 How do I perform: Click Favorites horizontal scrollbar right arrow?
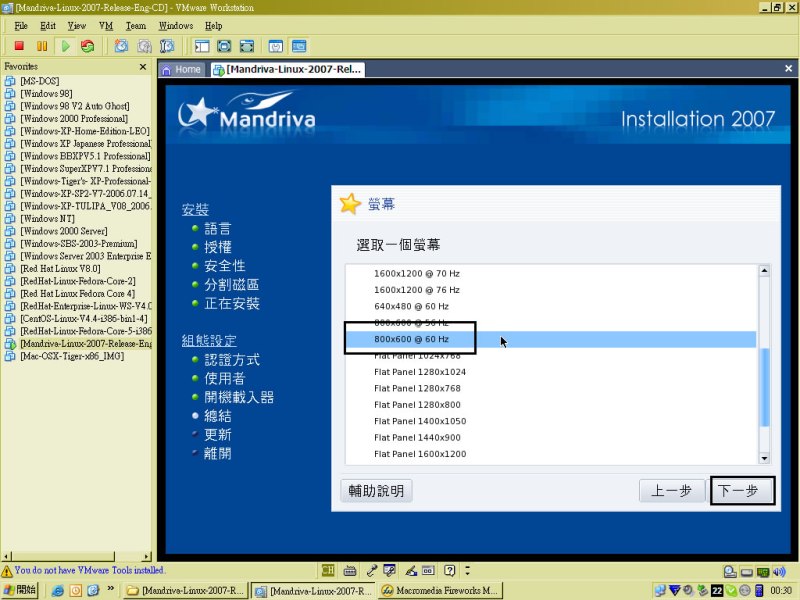(146, 556)
